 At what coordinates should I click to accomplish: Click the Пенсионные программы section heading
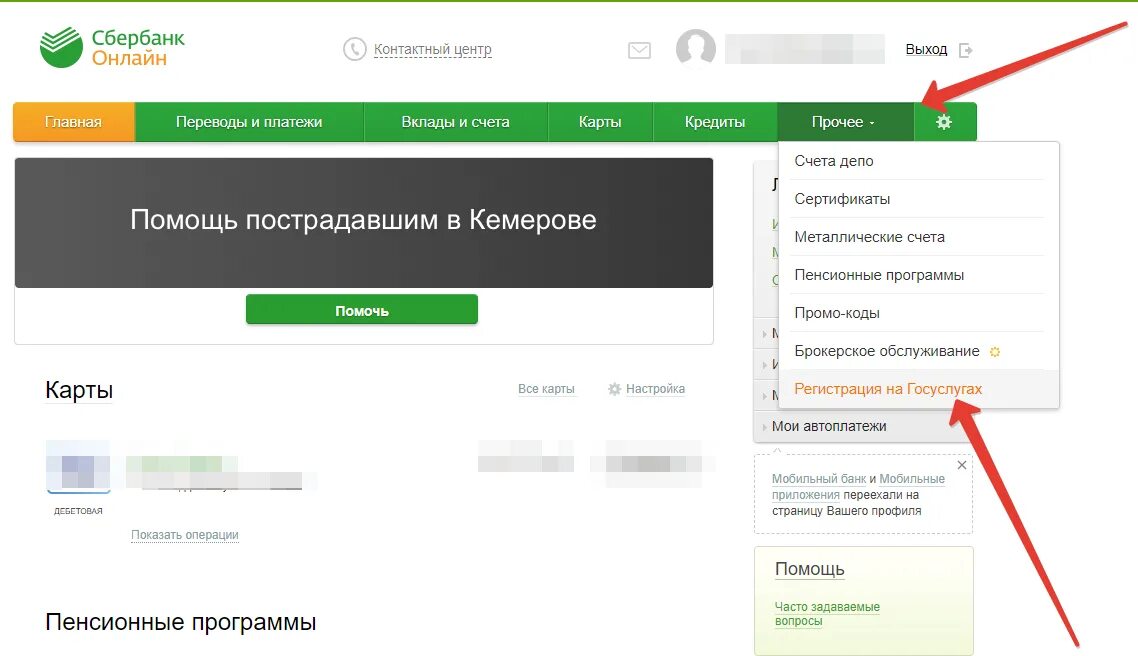pyautogui.click(x=181, y=622)
